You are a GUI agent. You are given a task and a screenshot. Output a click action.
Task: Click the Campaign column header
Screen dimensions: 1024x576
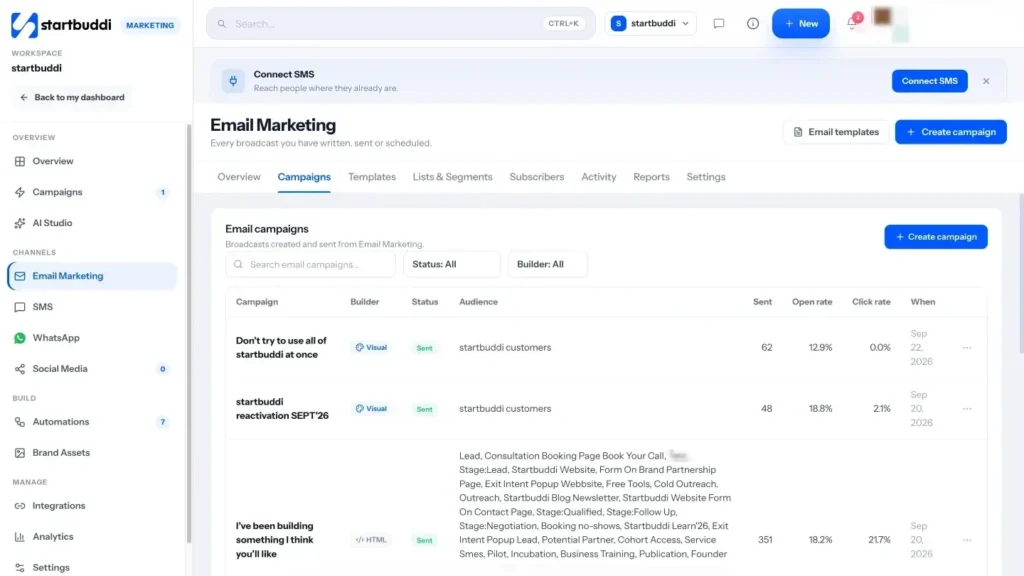tap(257, 302)
